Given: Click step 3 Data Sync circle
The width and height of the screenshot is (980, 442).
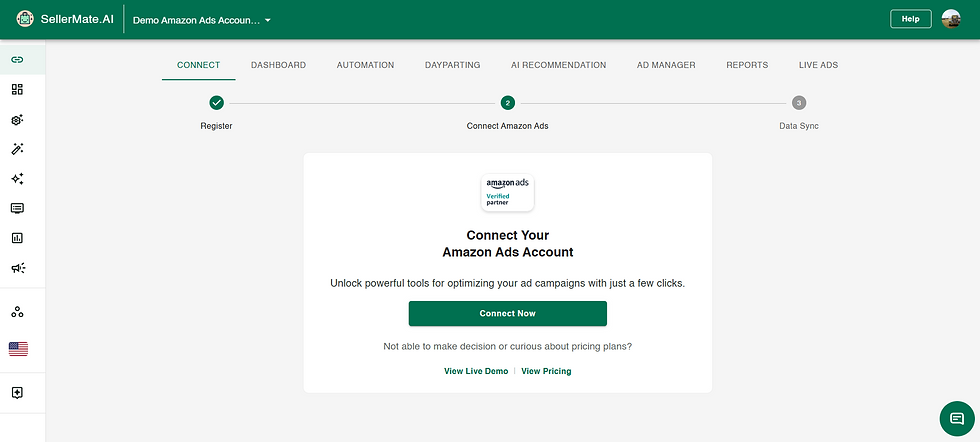Looking at the screenshot, I should (799, 103).
